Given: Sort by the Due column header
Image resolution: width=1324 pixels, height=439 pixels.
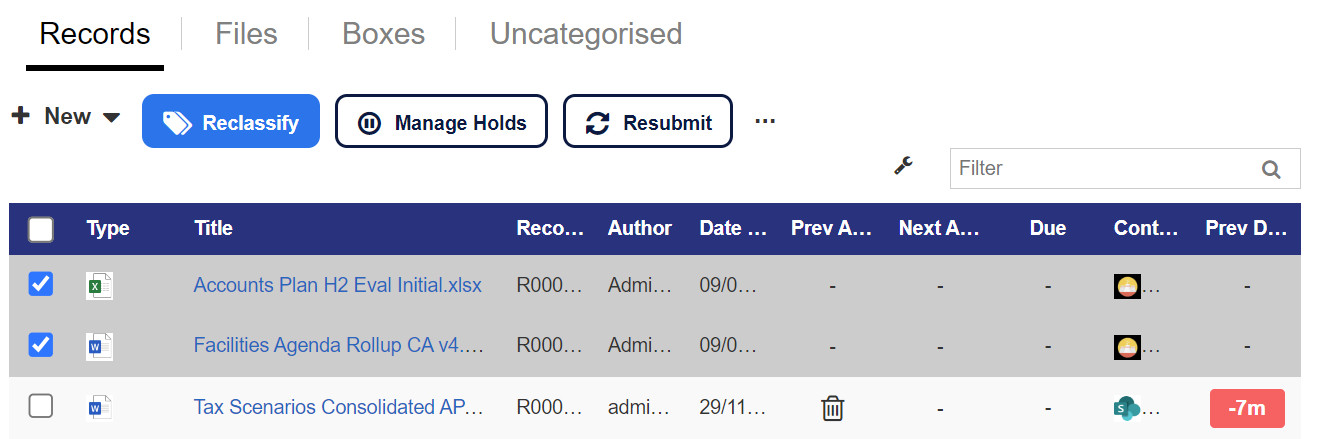Looking at the screenshot, I should click(1047, 228).
